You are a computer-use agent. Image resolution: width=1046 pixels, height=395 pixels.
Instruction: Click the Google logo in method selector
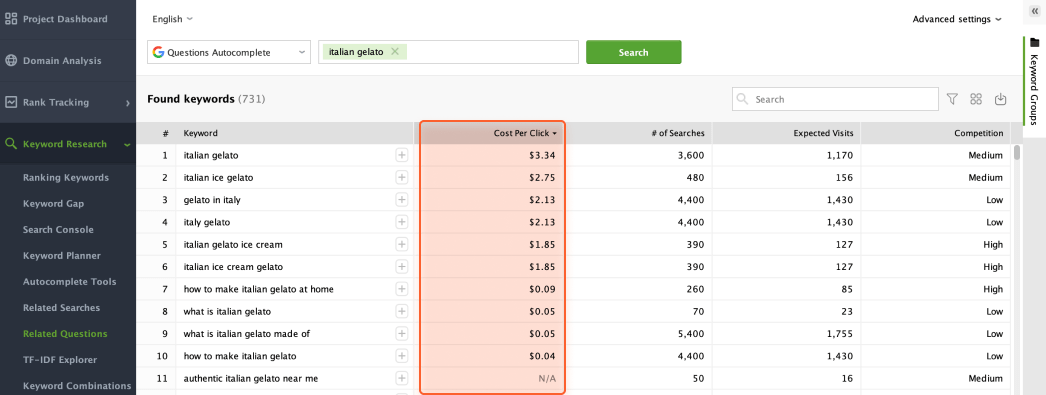point(158,52)
